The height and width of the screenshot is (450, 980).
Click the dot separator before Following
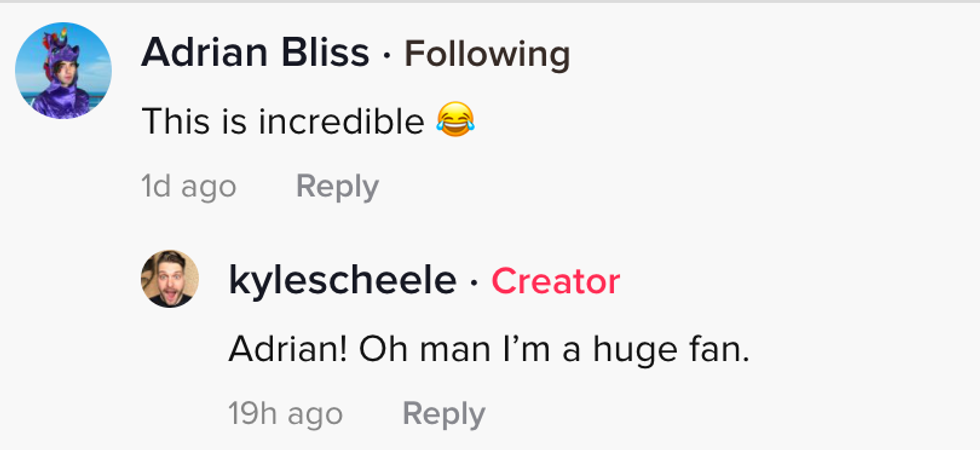coord(387,56)
